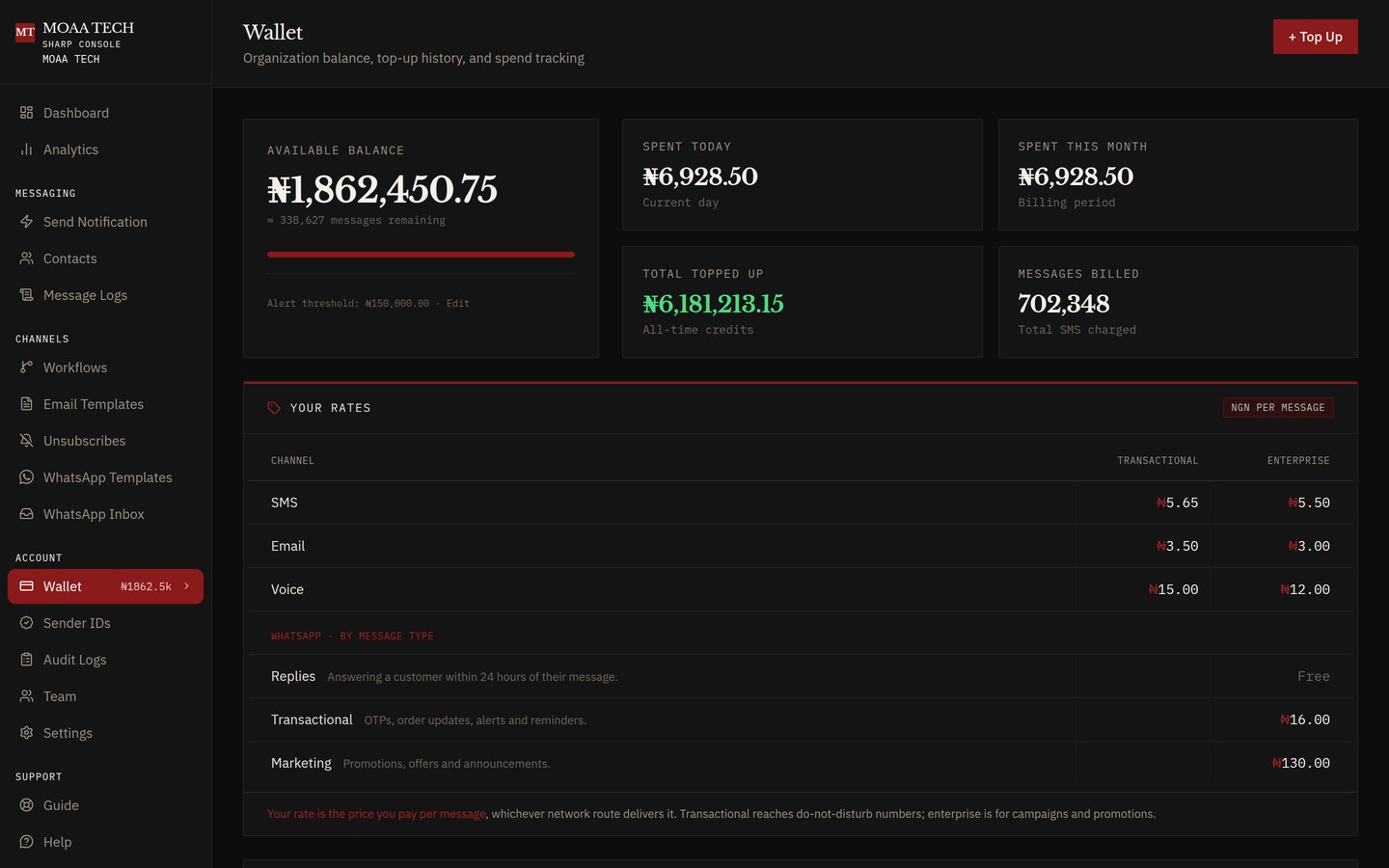The height and width of the screenshot is (868, 1389).
Task: Click the Spent Today card
Action: tap(803, 175)
